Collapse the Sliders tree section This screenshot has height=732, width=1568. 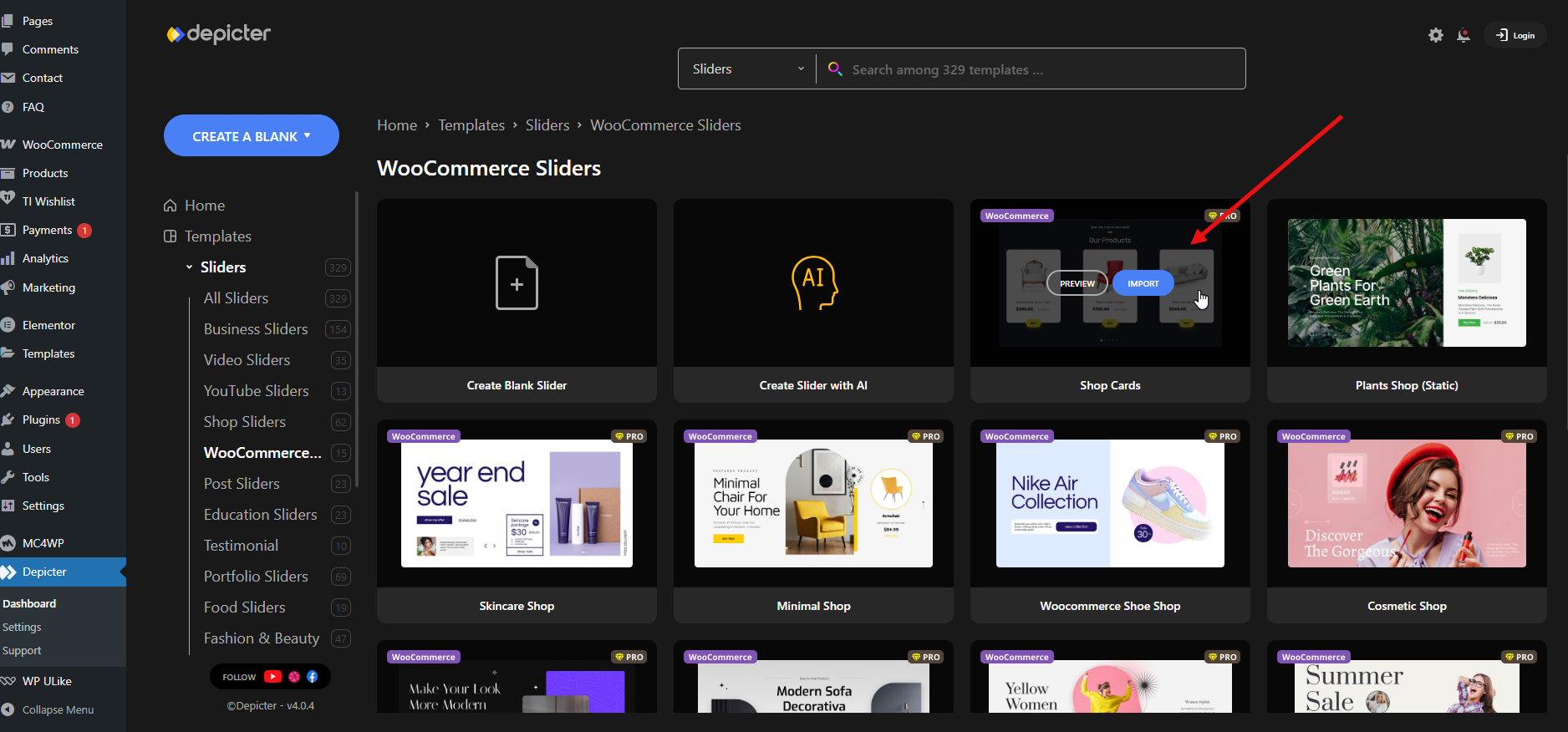[x=189, y=267]
